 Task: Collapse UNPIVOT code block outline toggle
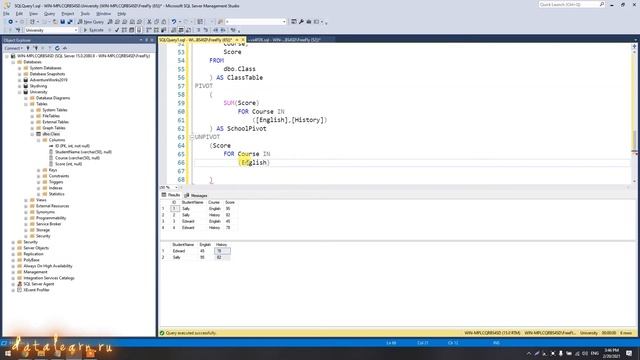pos(192,137)
